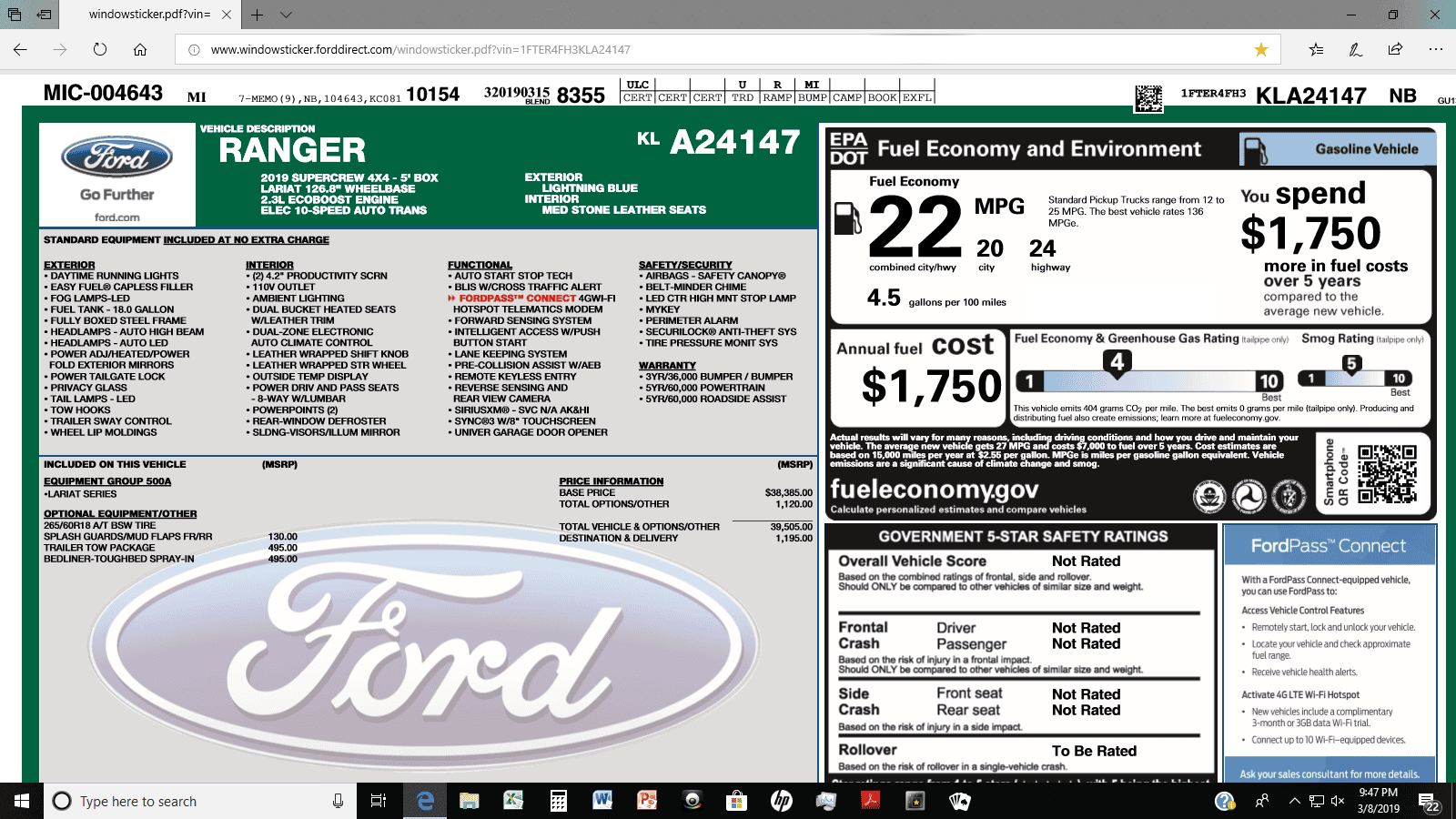Image resolution: width=1456 pixels, height=819 pixels.
Task: Click the greenhouse gas rating marker 4
Action: pos(1117,362)
